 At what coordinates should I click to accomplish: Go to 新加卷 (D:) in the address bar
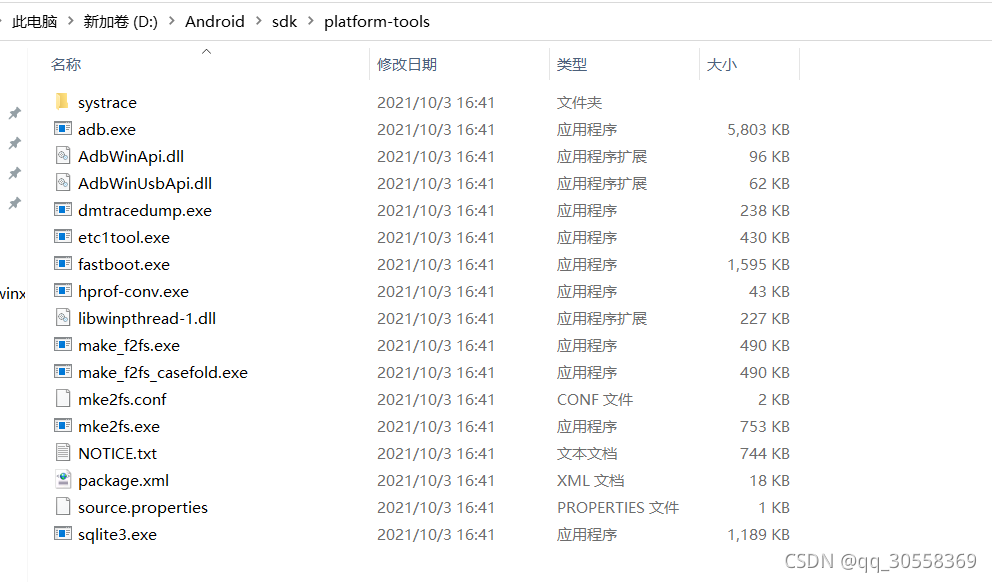(x=120, y=22)
